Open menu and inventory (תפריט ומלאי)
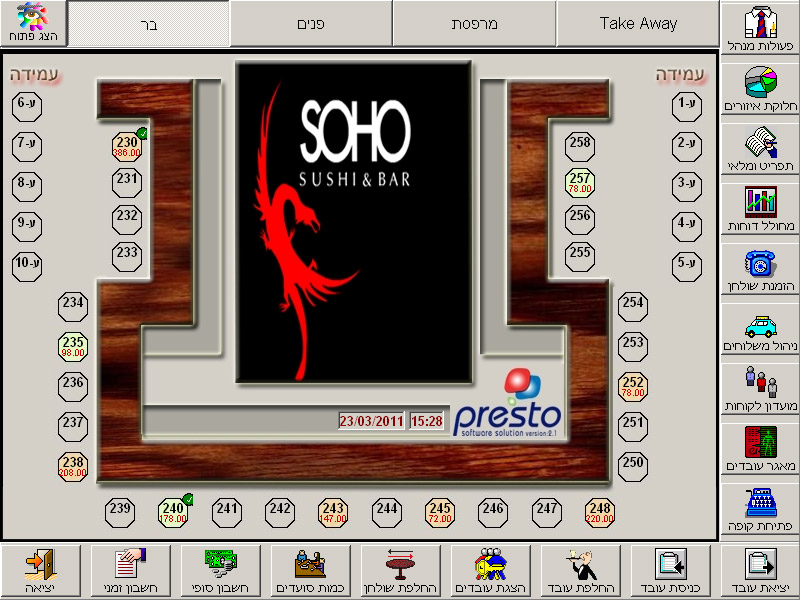Screen dimensions: 800x600 [x=759, y=149]
